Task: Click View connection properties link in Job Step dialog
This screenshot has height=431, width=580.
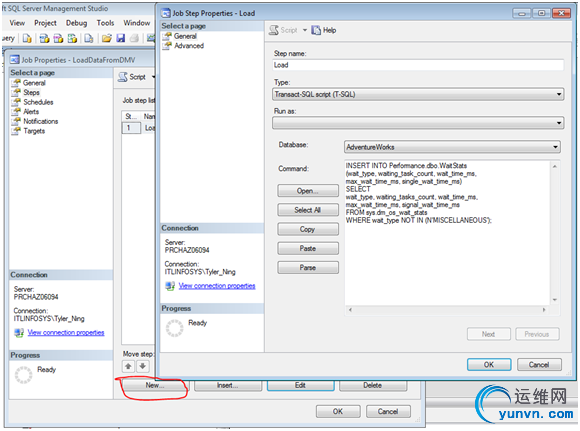Action: click(217, 286)
